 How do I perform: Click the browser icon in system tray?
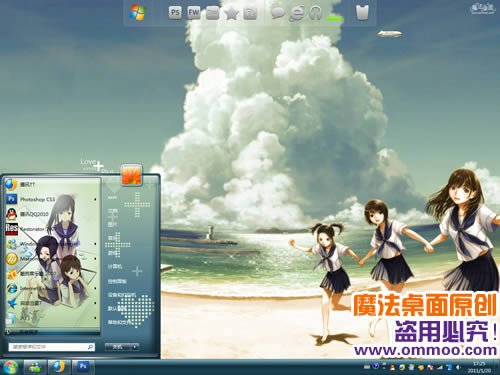click(x=402, y=367)
